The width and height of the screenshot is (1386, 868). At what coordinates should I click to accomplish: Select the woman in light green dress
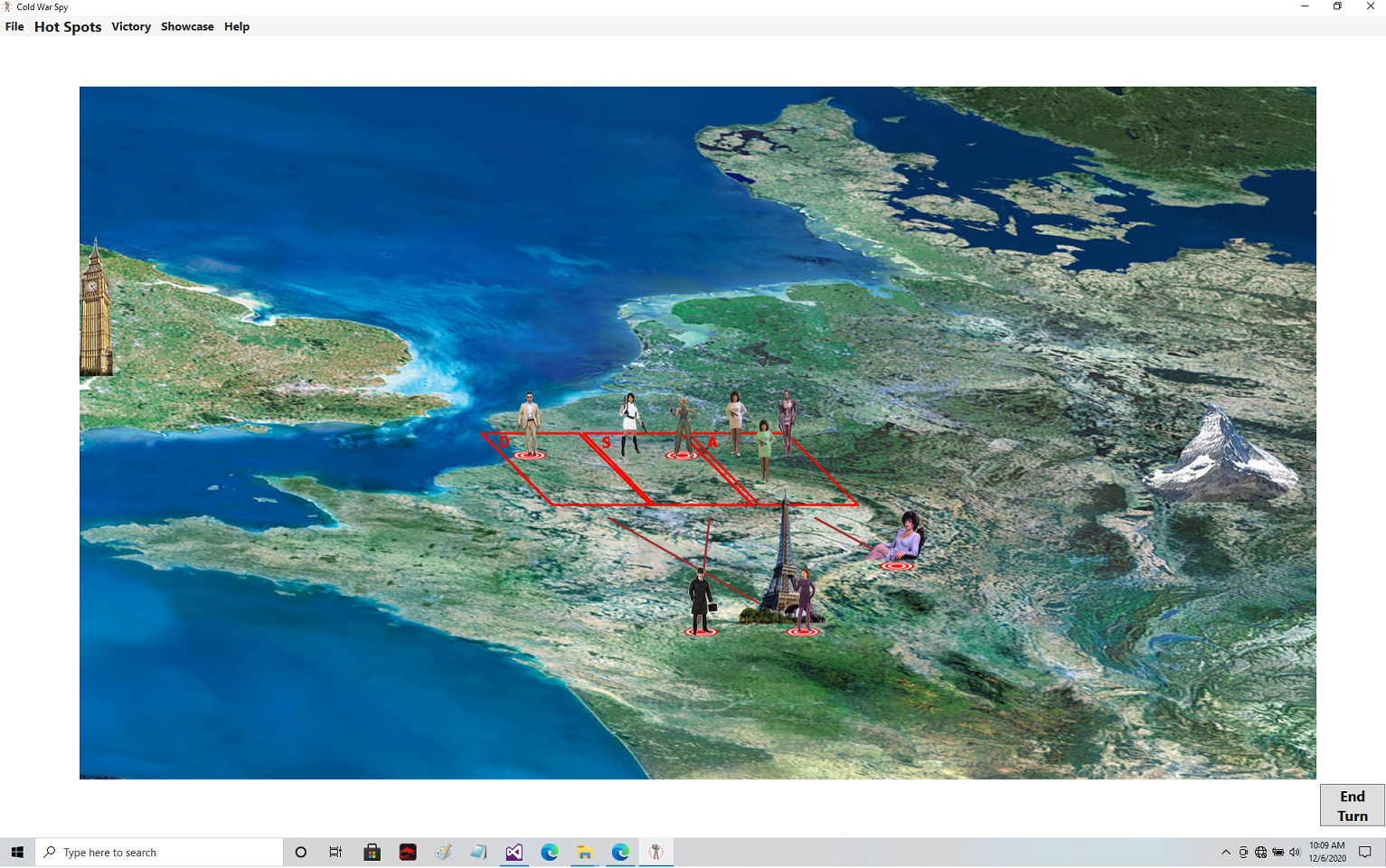(x=765, y=450)
